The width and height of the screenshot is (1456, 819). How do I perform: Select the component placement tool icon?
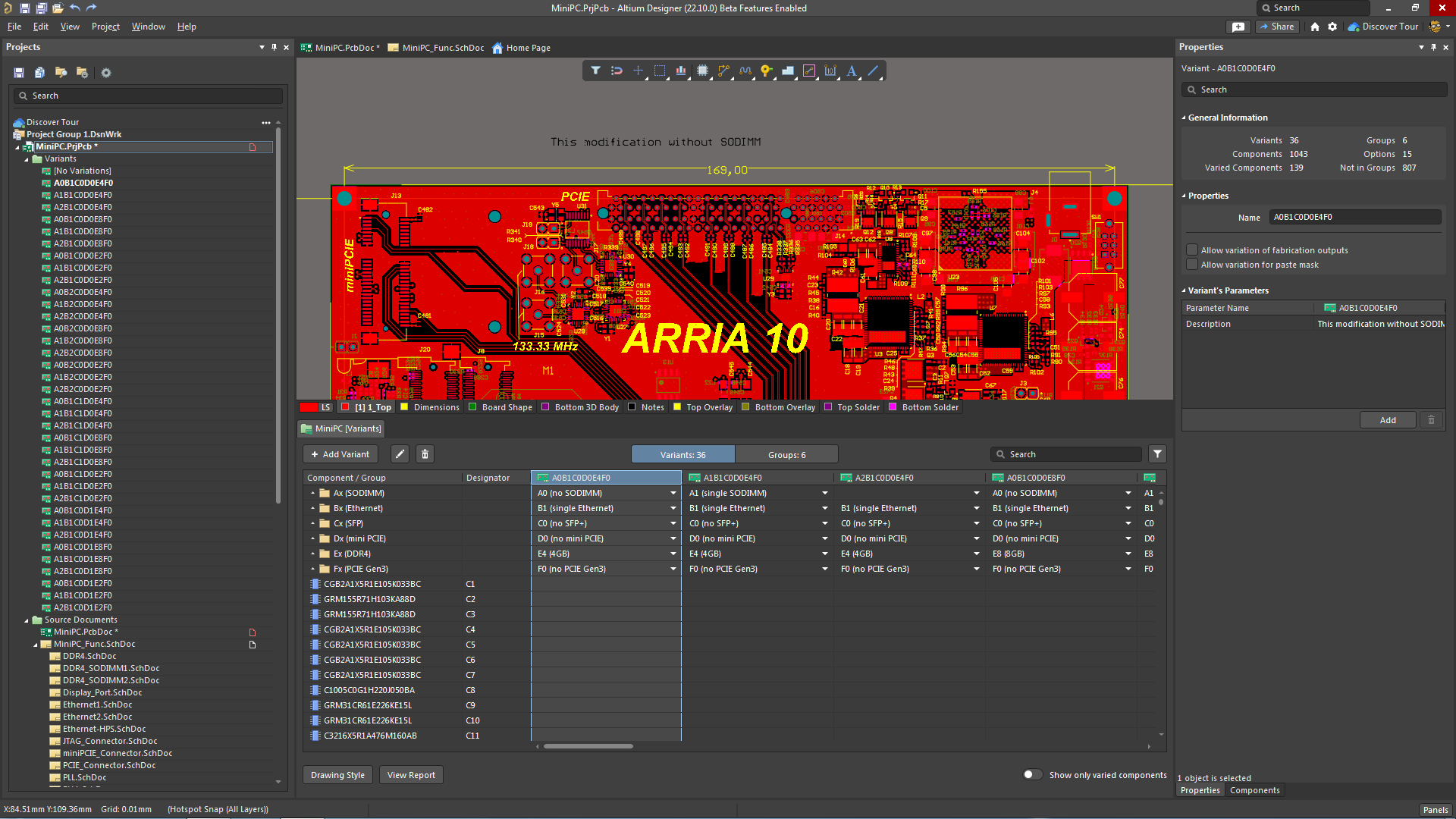pos(702,71)
